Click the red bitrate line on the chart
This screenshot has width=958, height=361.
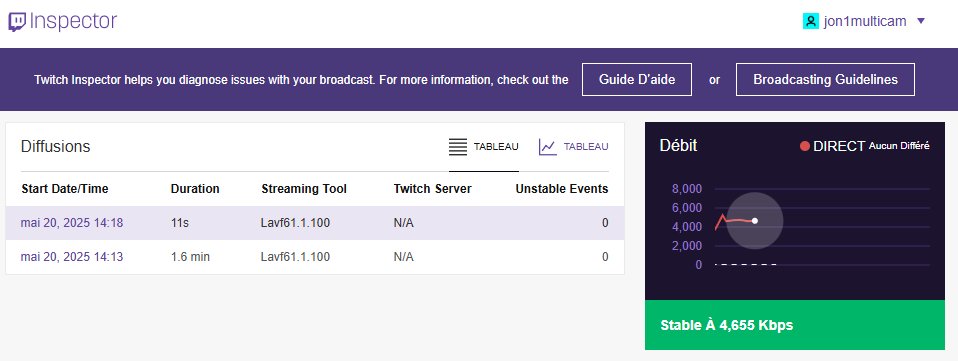coord(733,220)
